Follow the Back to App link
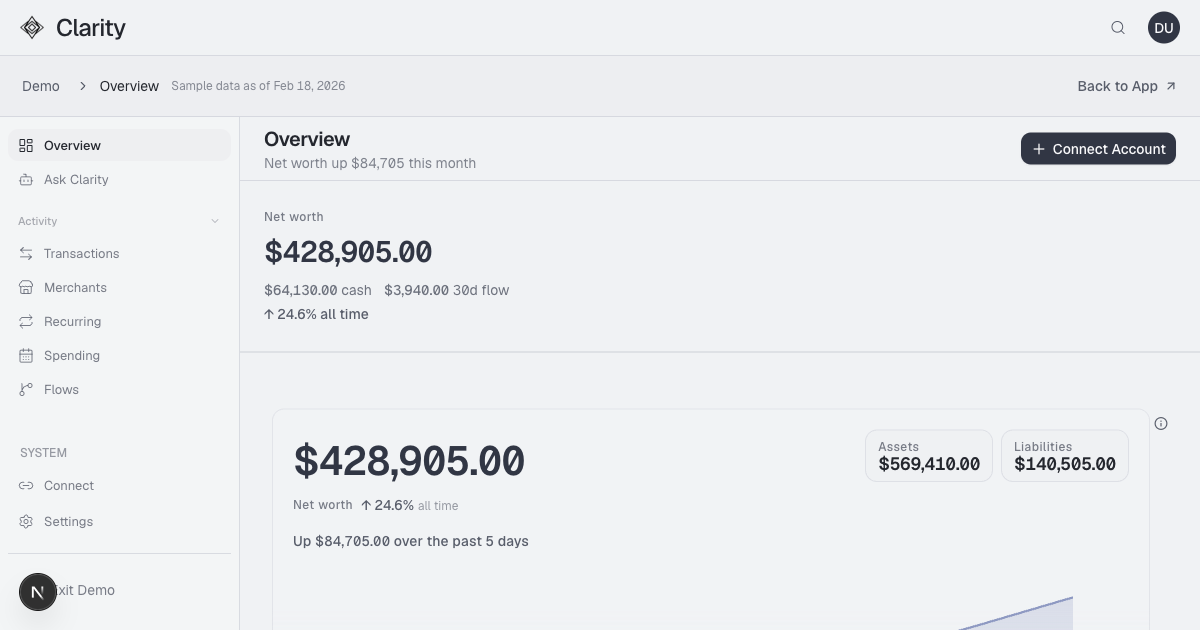The width and height of the screenshot is (1200, 630). 1126,86
